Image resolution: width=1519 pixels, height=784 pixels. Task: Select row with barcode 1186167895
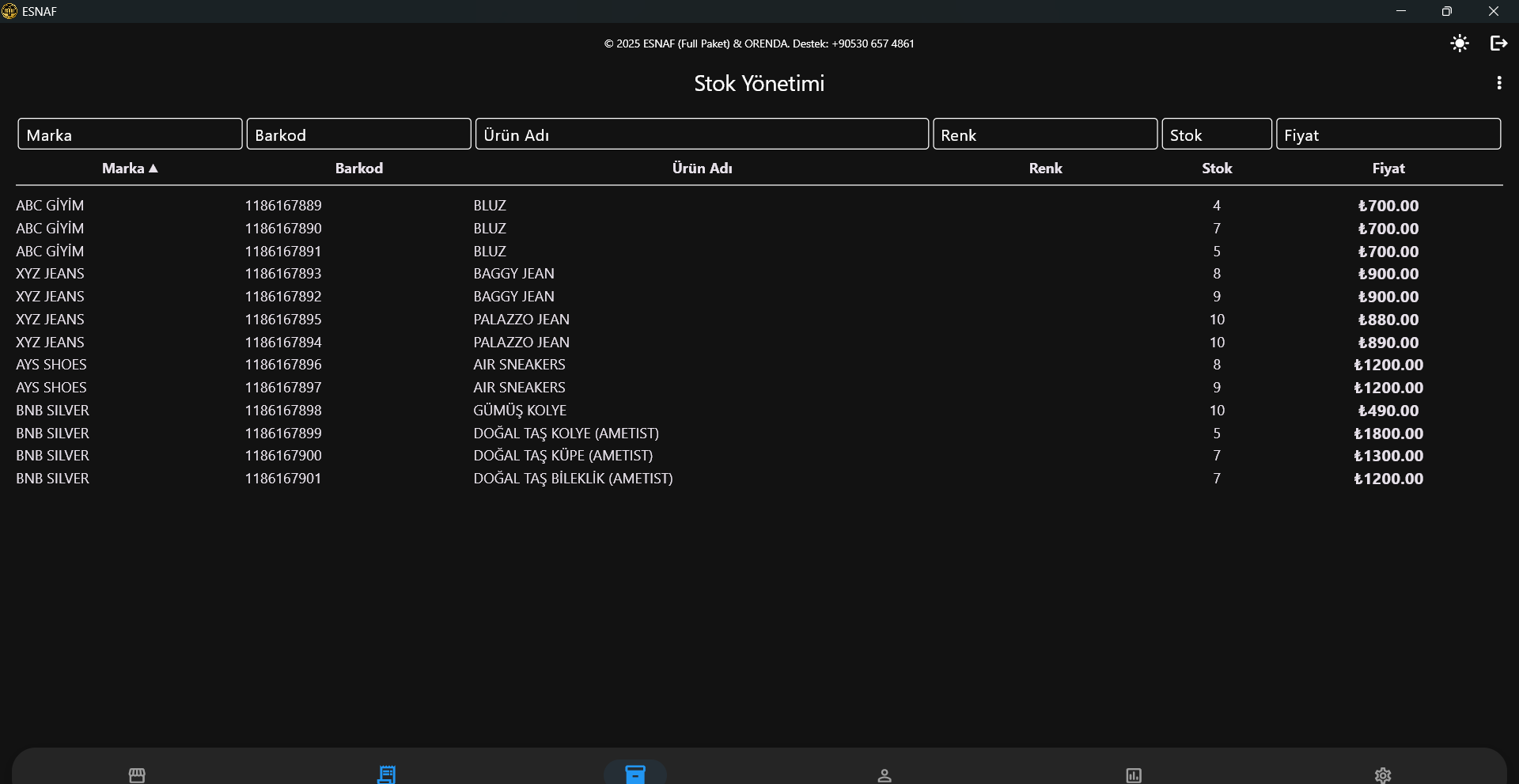(x=283, y=320)
